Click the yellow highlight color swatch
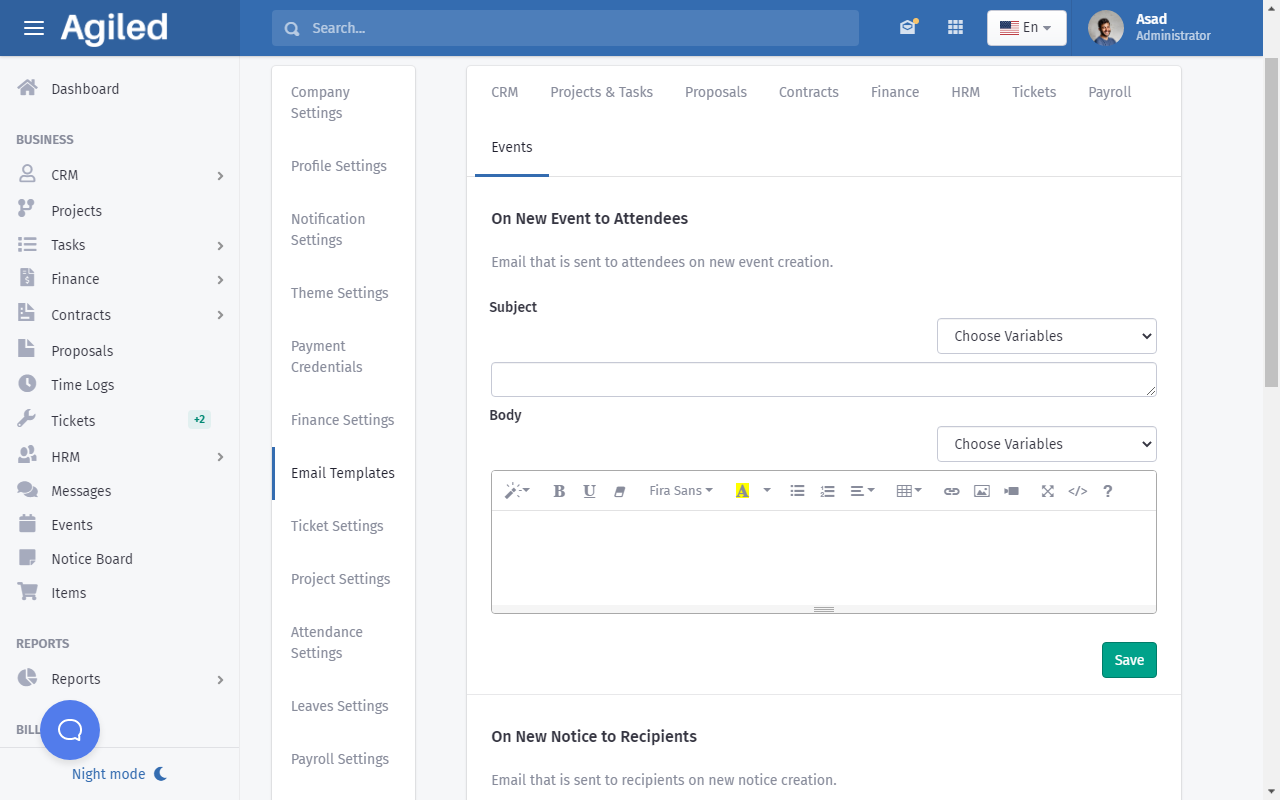The width and height of the screenshot is (1280, 800). [742, 491]
